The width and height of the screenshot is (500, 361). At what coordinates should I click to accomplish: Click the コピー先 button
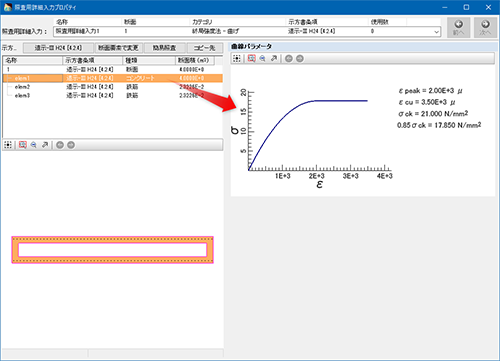click(x=205, y=48)
